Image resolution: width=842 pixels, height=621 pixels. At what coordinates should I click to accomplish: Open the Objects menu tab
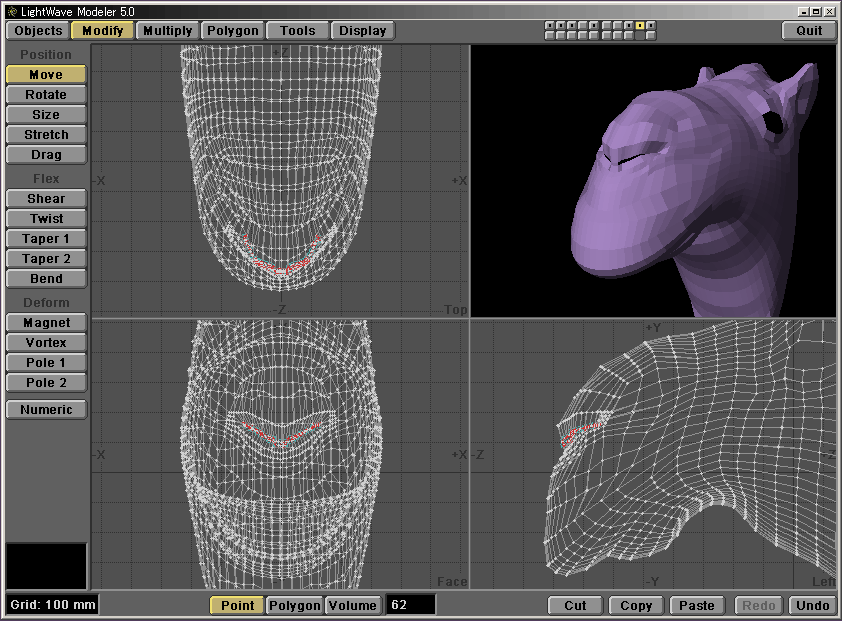[38, 30]
